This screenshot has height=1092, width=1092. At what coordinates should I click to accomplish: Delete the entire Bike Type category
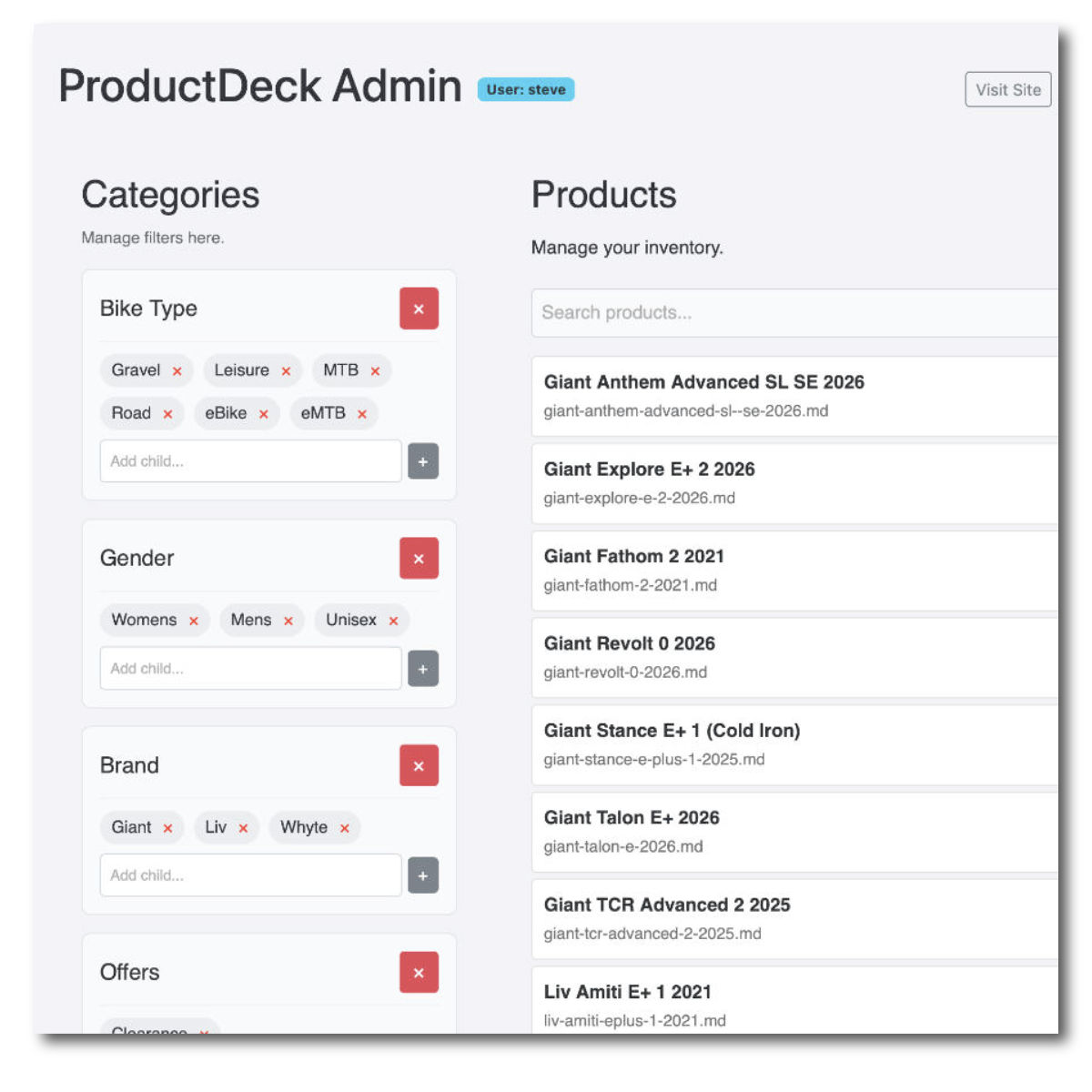point(419,308)
